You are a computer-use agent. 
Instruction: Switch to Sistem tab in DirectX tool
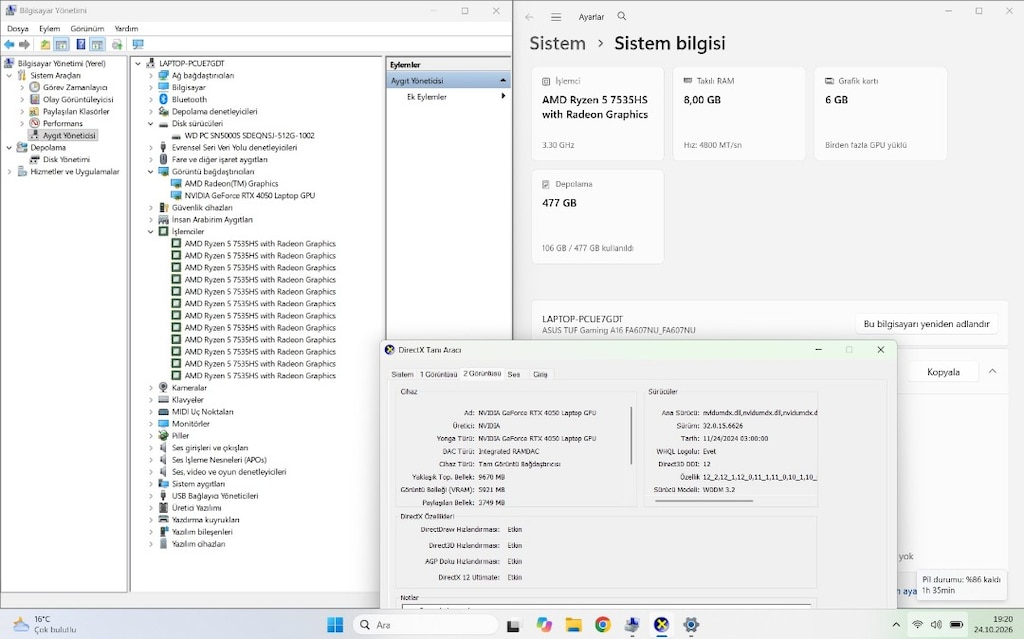(402, 374)
